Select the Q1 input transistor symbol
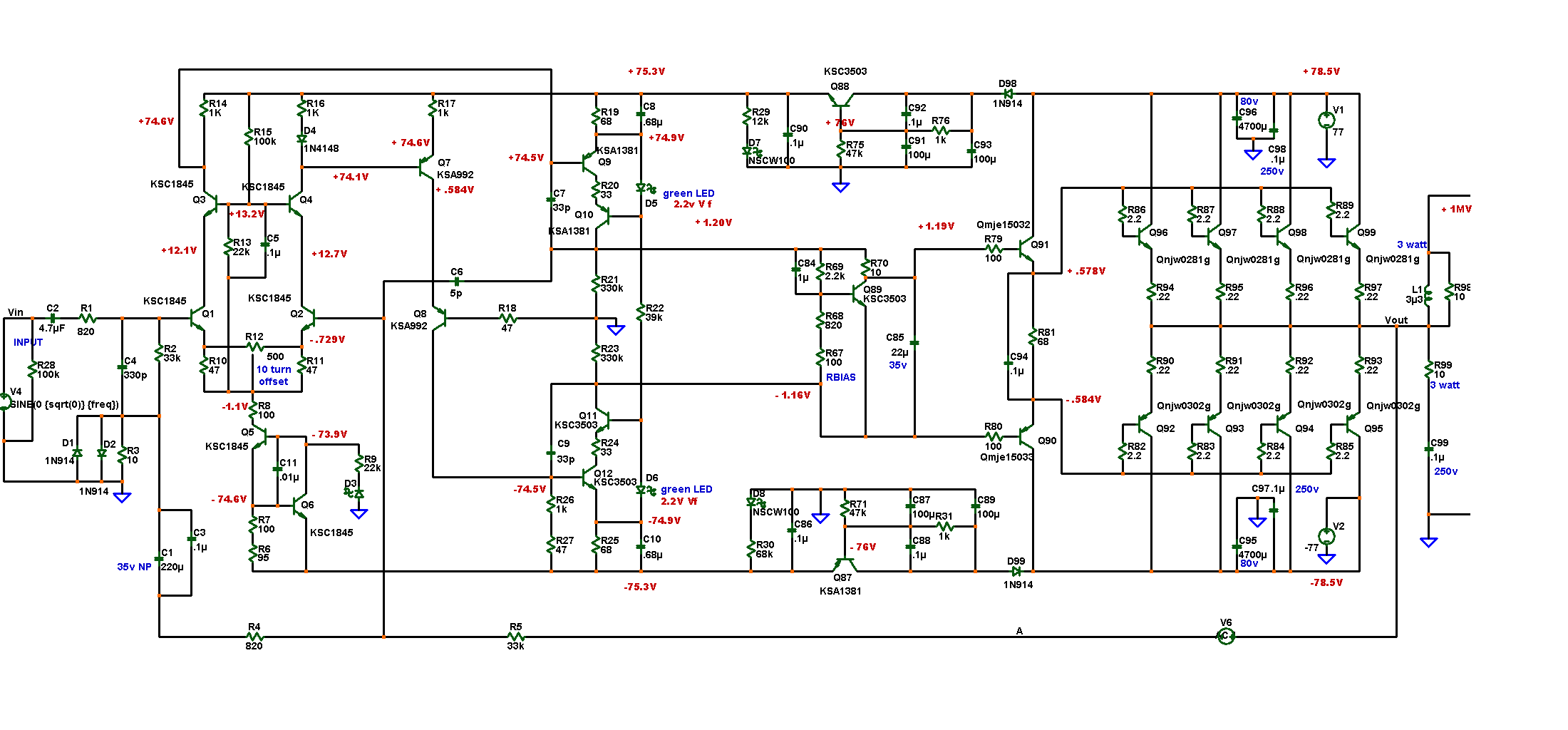The image size is (1568, 730). (x=197, y=318)
